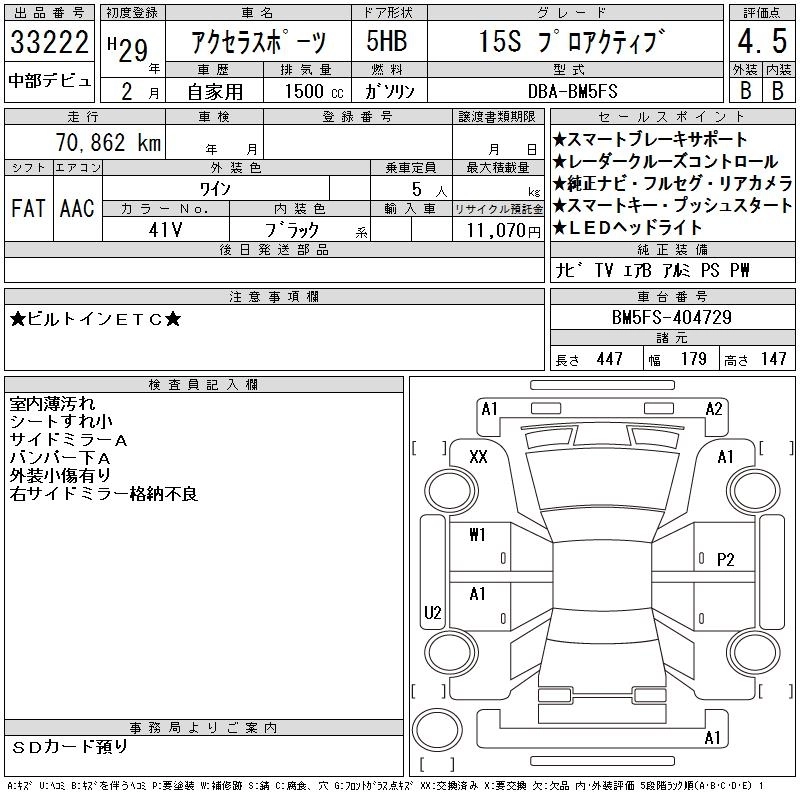The width and height of the screenshot is (800, 800).
Task: Click the color number 41V
Action: (165, 230)
